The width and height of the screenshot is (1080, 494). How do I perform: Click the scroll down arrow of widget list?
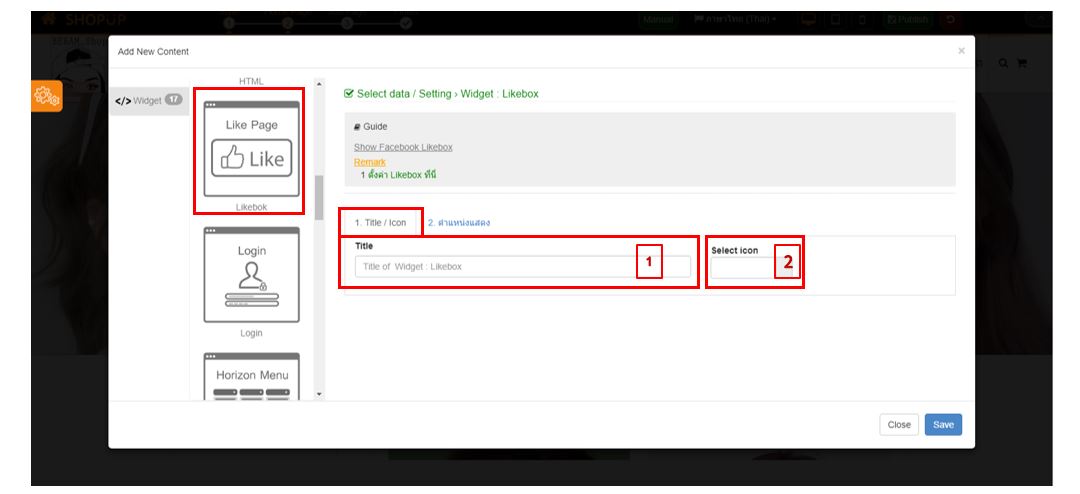pyautogui.click(x=319, y=393)
